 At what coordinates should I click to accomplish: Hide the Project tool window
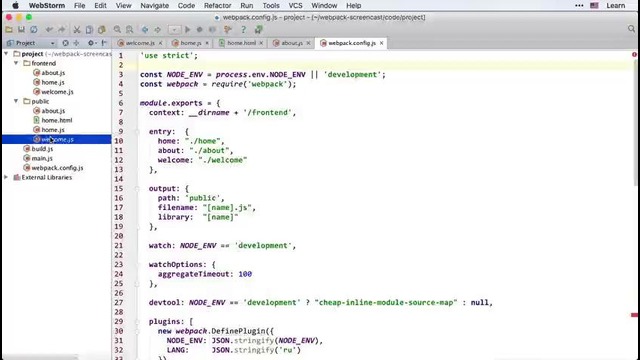coord(104,43)
